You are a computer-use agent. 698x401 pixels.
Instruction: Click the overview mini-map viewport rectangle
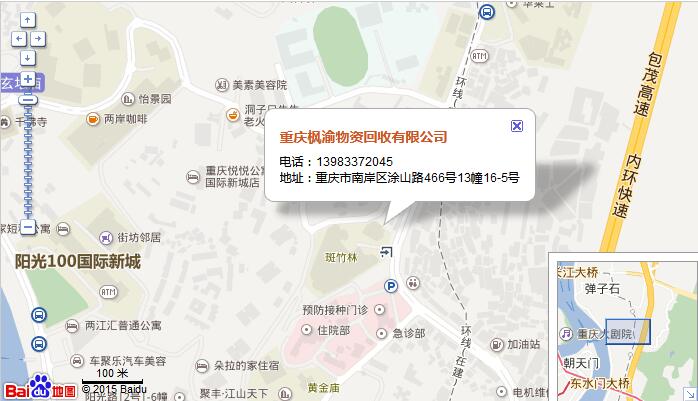point(628,332)
